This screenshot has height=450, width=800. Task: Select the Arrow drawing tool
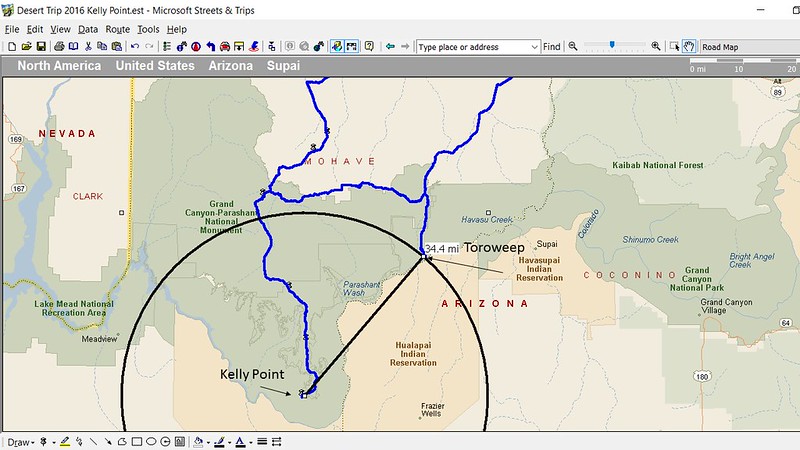pos(108,442)
